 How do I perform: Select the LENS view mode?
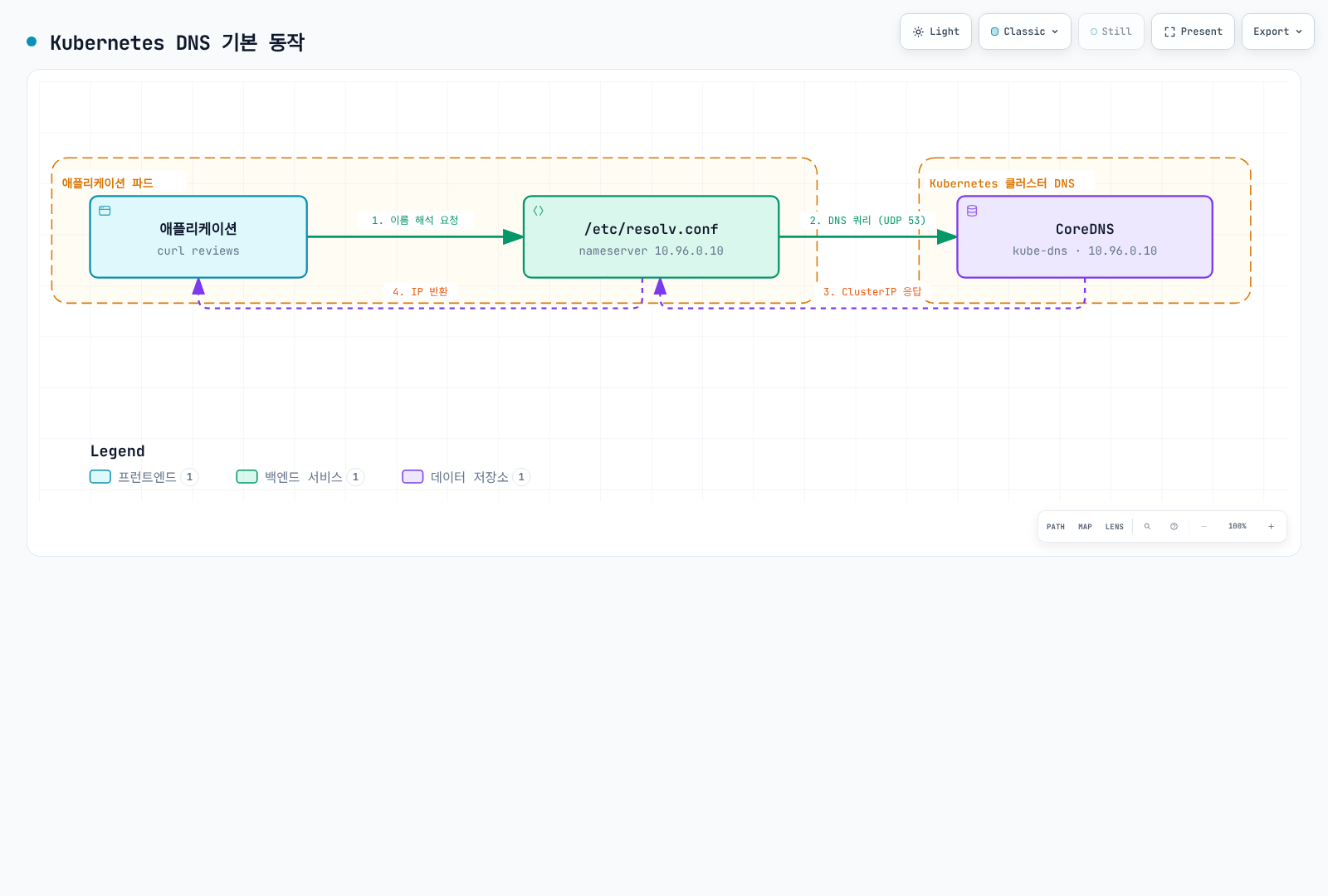(x=1115, y=527)
